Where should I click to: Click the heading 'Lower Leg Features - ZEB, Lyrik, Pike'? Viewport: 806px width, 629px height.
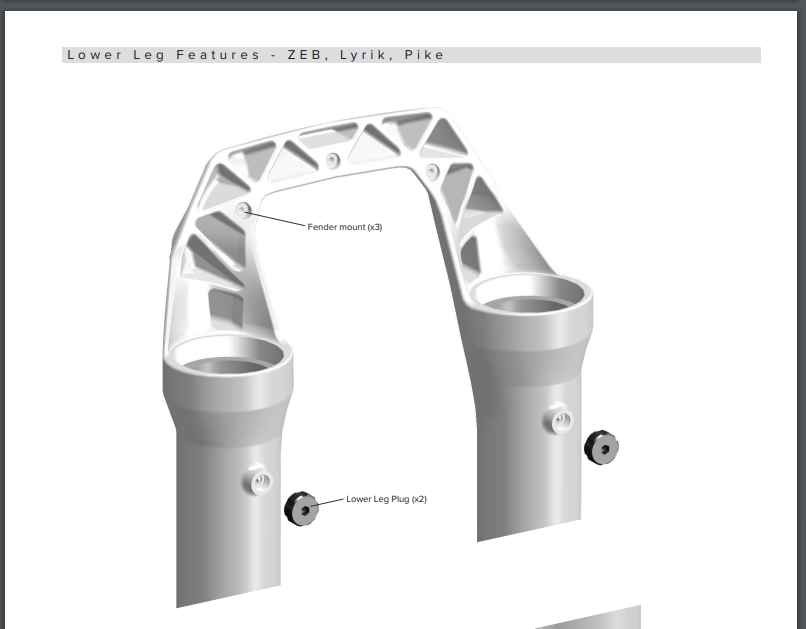pyautogui.click(x=255, y=55)
